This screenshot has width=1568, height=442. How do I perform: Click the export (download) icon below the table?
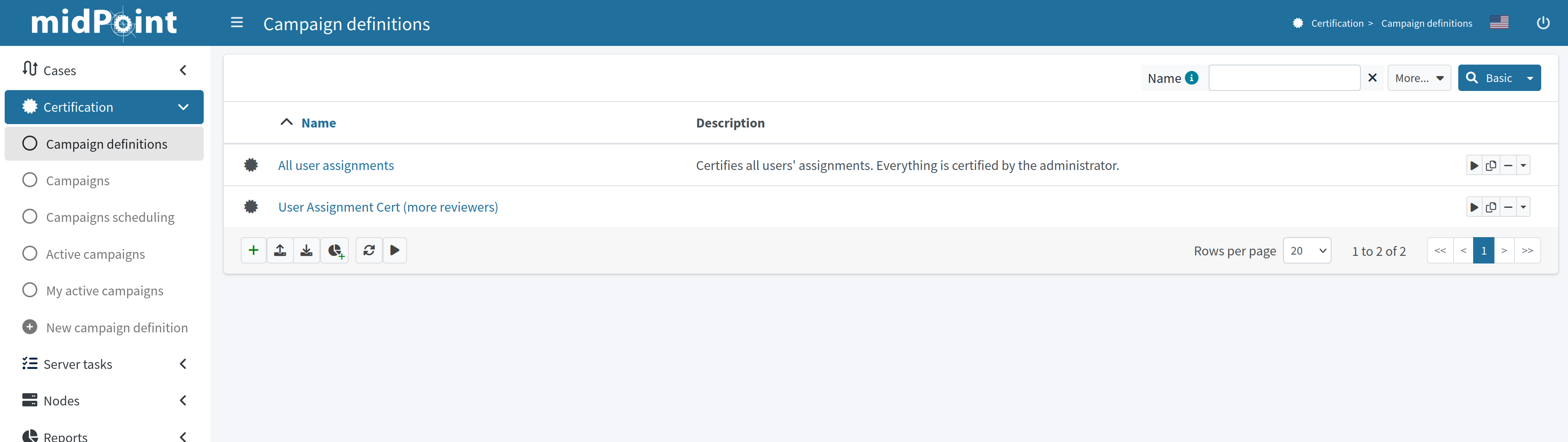[x=307, y=250]
